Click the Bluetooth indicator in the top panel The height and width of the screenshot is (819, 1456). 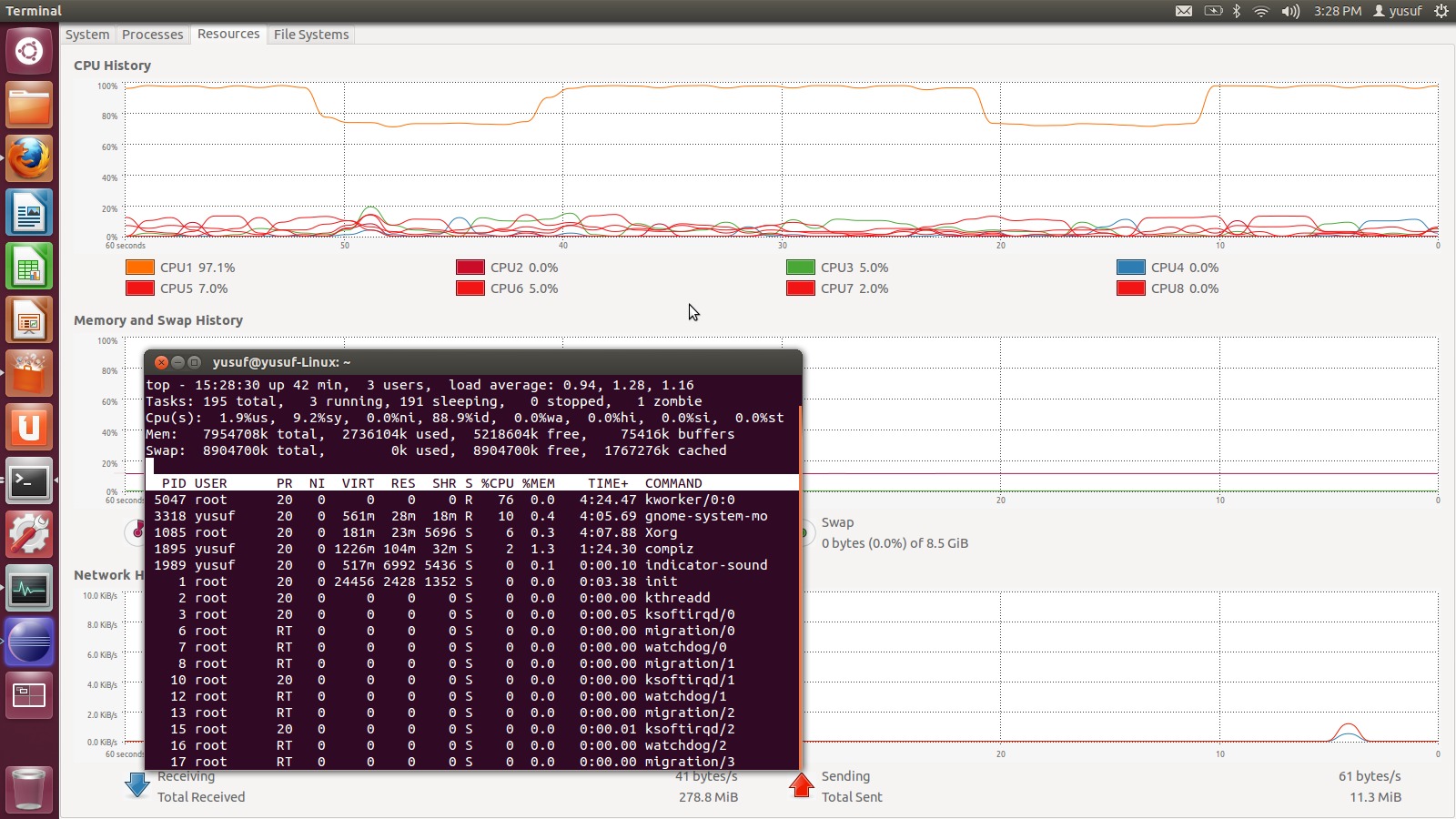tap(1237, 11)
